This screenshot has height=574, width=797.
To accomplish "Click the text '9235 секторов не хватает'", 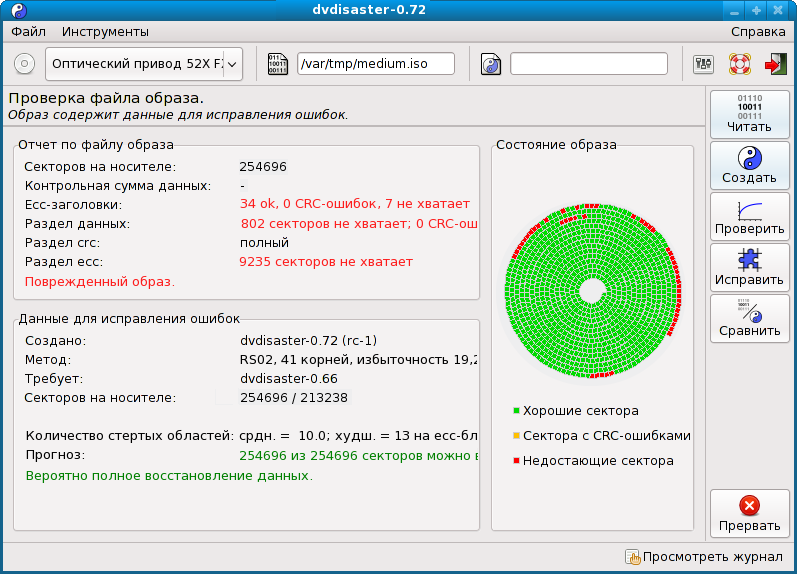I will tap(326, 262).
